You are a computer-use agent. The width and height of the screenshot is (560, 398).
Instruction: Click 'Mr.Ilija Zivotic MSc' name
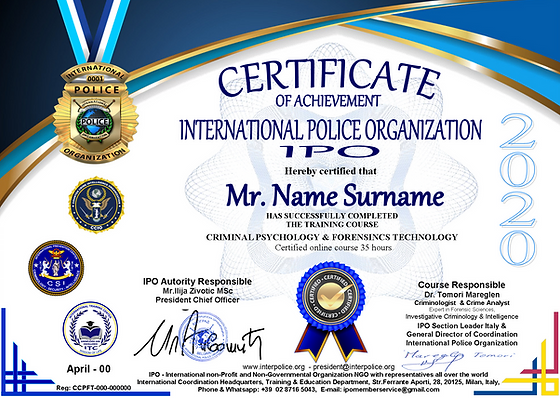coord(198,291)
